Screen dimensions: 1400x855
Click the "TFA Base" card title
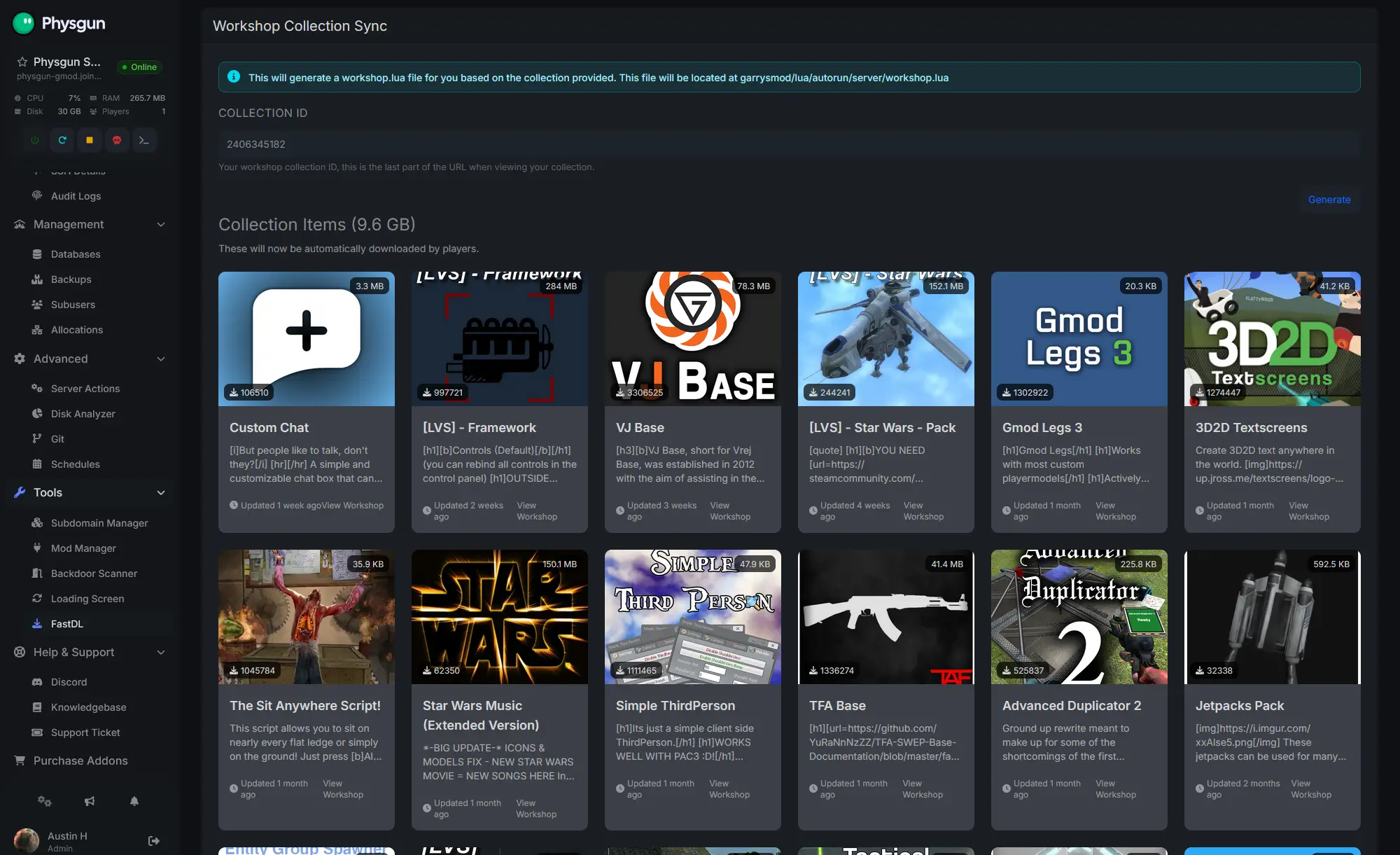837,706
